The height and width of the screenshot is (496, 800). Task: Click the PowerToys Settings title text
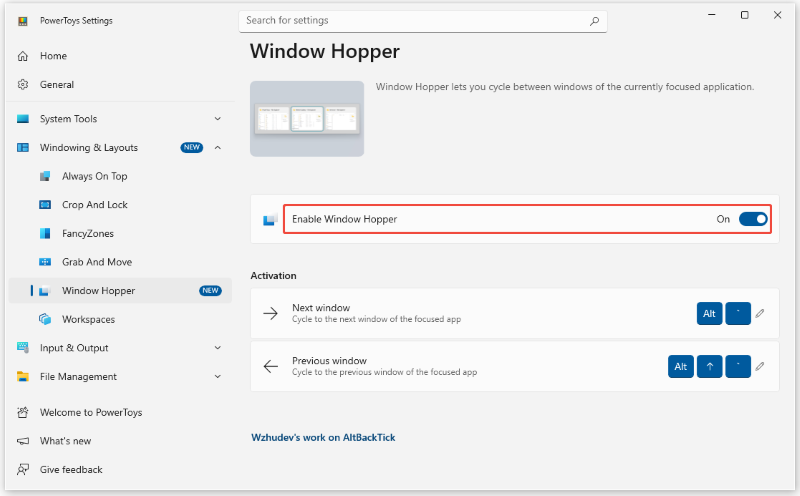tap(77, 21)
